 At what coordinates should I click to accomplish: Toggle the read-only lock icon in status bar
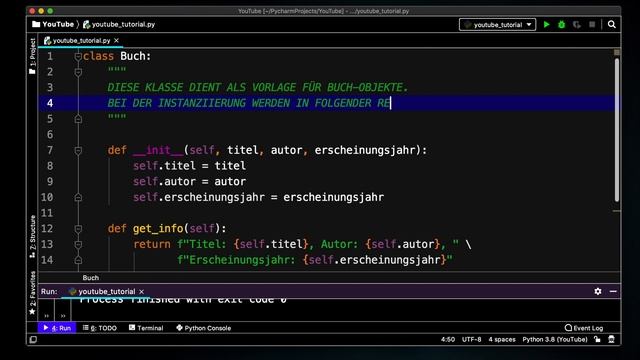click(x=597, y=340)
